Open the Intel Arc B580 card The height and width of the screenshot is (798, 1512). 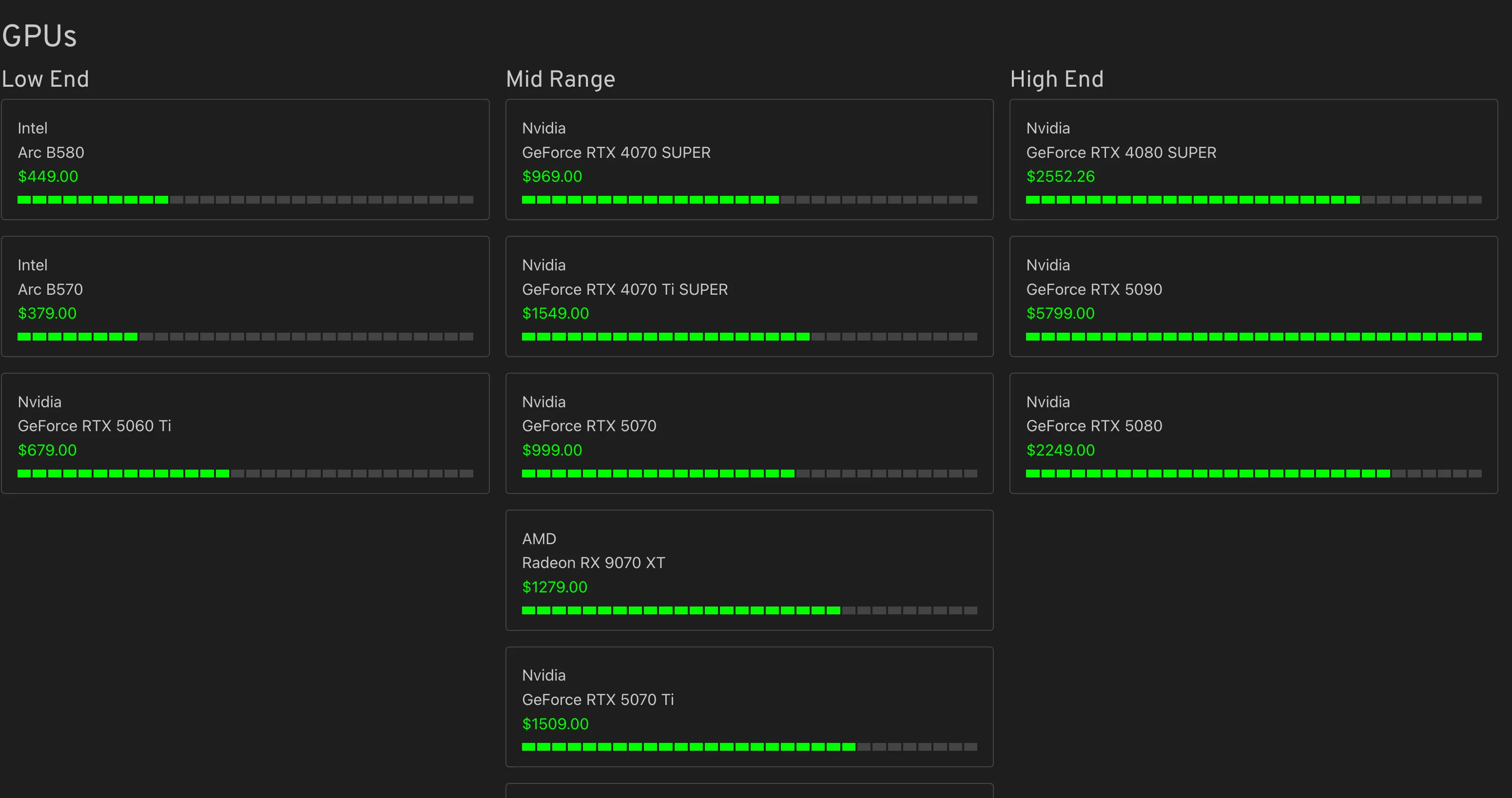[x=245, y=159]
